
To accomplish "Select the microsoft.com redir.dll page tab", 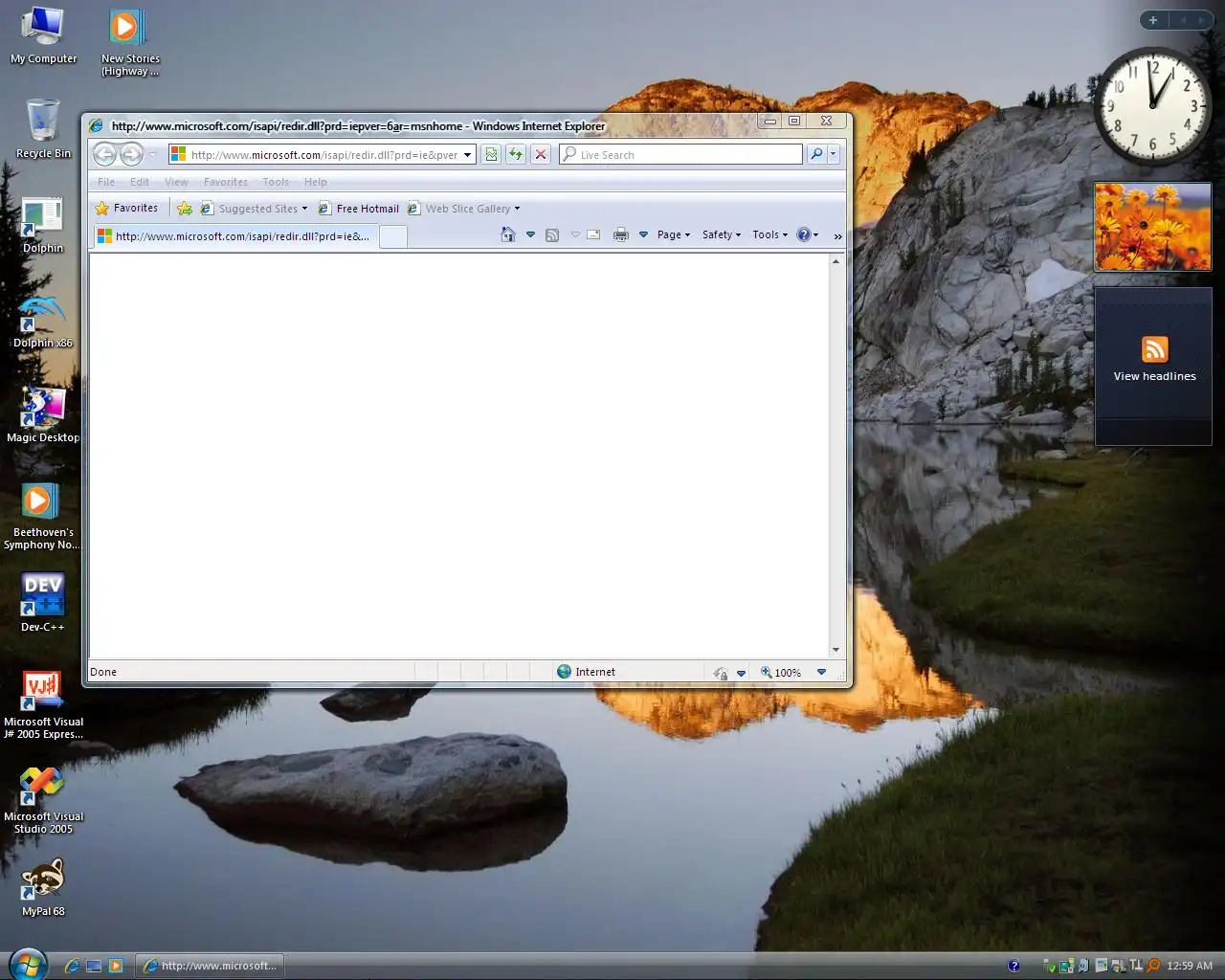I will pos(235,235).
